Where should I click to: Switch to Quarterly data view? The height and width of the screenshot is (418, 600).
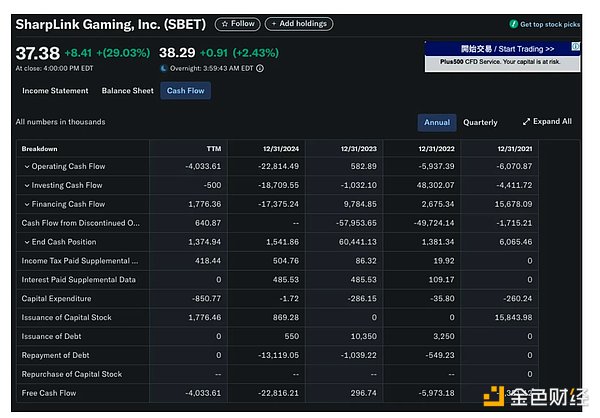480,122
